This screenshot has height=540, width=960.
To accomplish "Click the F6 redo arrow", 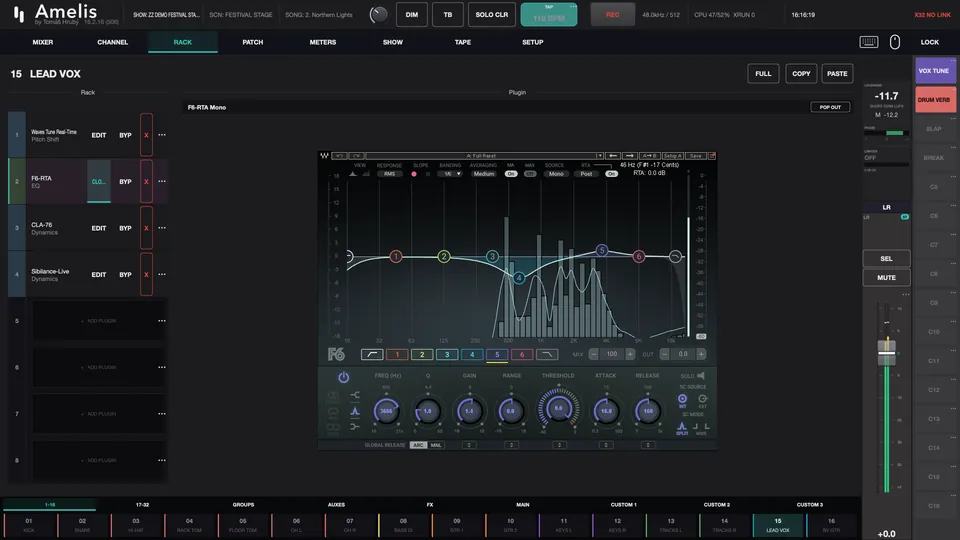I will [x=357, y=156].
